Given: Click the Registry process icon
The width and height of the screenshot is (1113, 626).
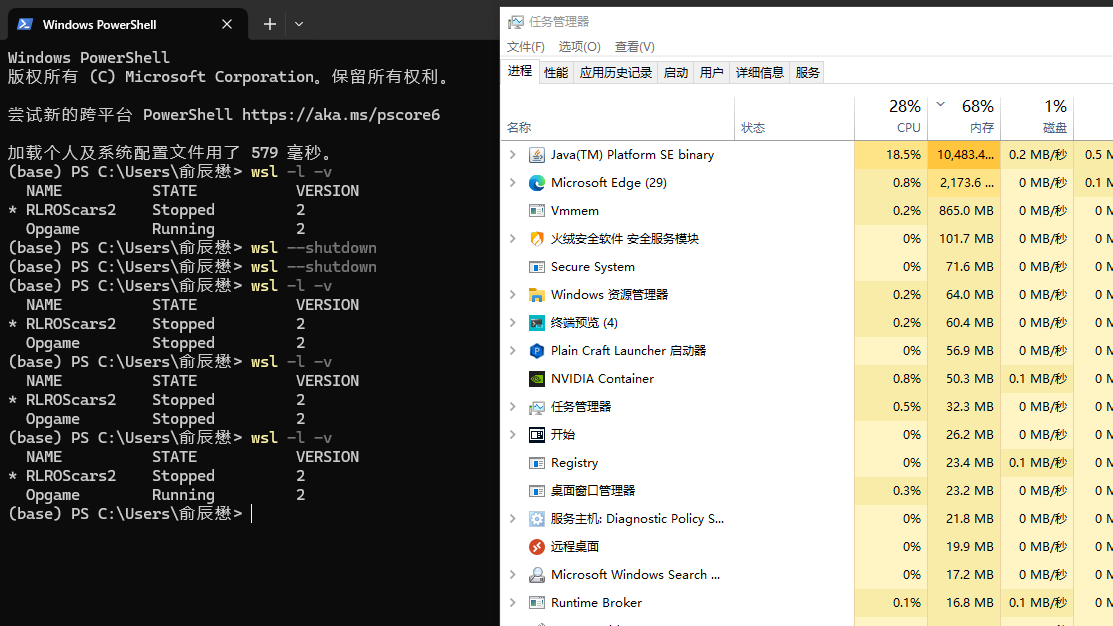Looking at the screenshot, I should point(537,463).
